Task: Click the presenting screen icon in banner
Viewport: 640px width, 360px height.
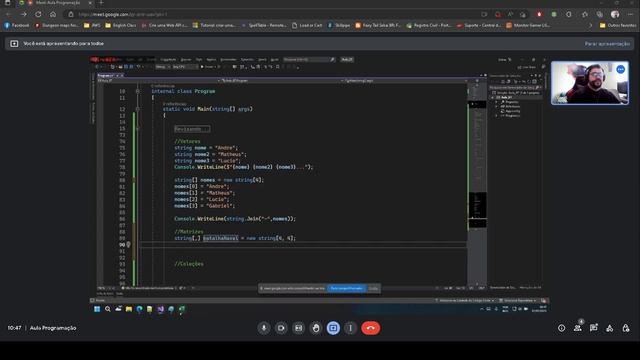Action: coord(14,43)
